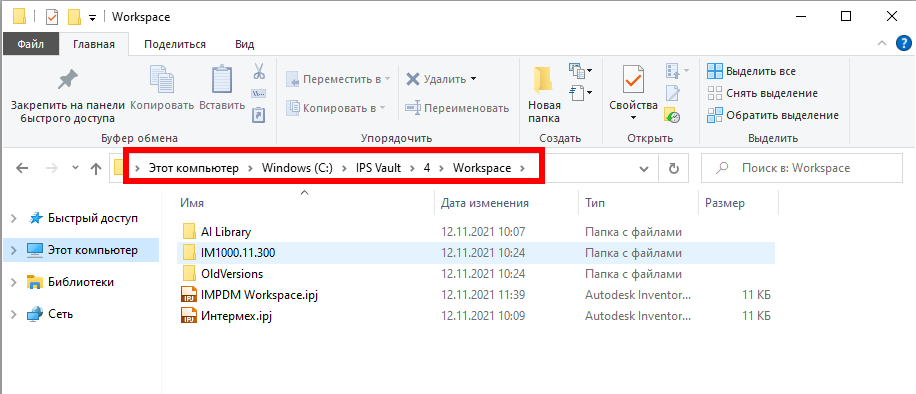Viewport: 916px width, 394px height.
Task: Click the Easy access icon in Создать group
Action: 577,92
